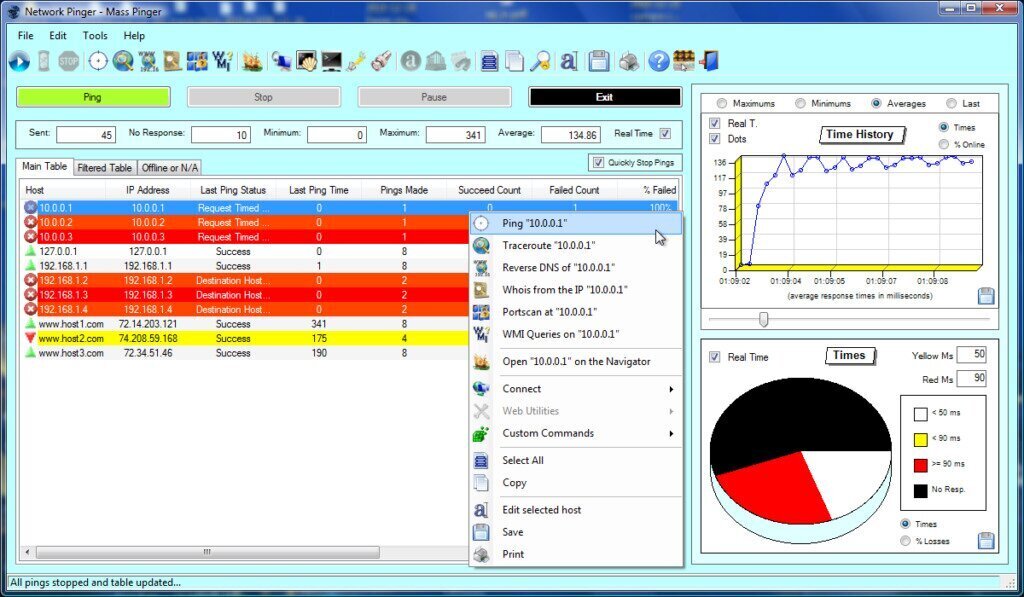This screenshot has height=597, width=1024.
Task: Click the Red Ms input field
Action: [x=972, y=378]
